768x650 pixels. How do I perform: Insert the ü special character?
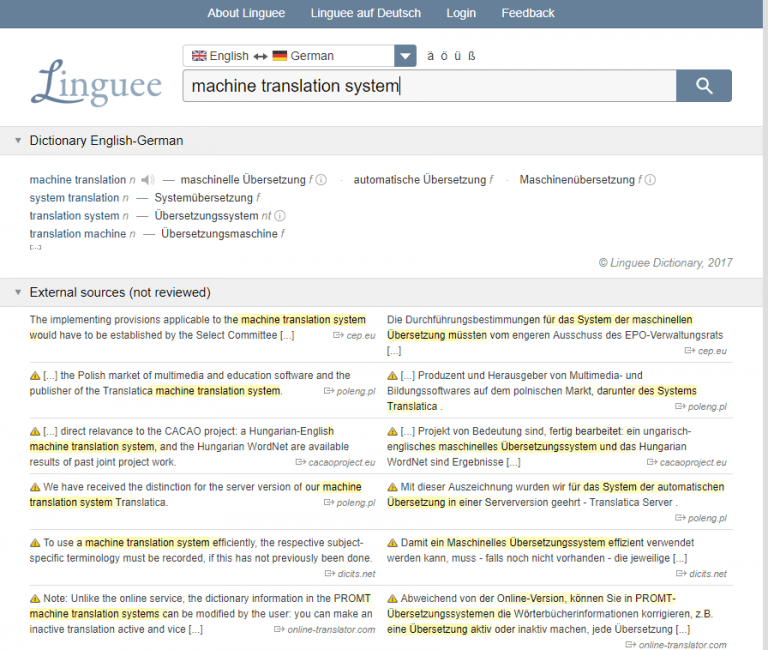(457, 56)
